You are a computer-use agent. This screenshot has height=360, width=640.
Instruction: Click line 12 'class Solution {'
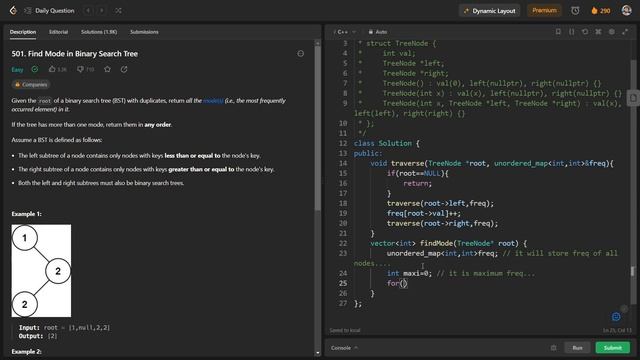point(387,143)
